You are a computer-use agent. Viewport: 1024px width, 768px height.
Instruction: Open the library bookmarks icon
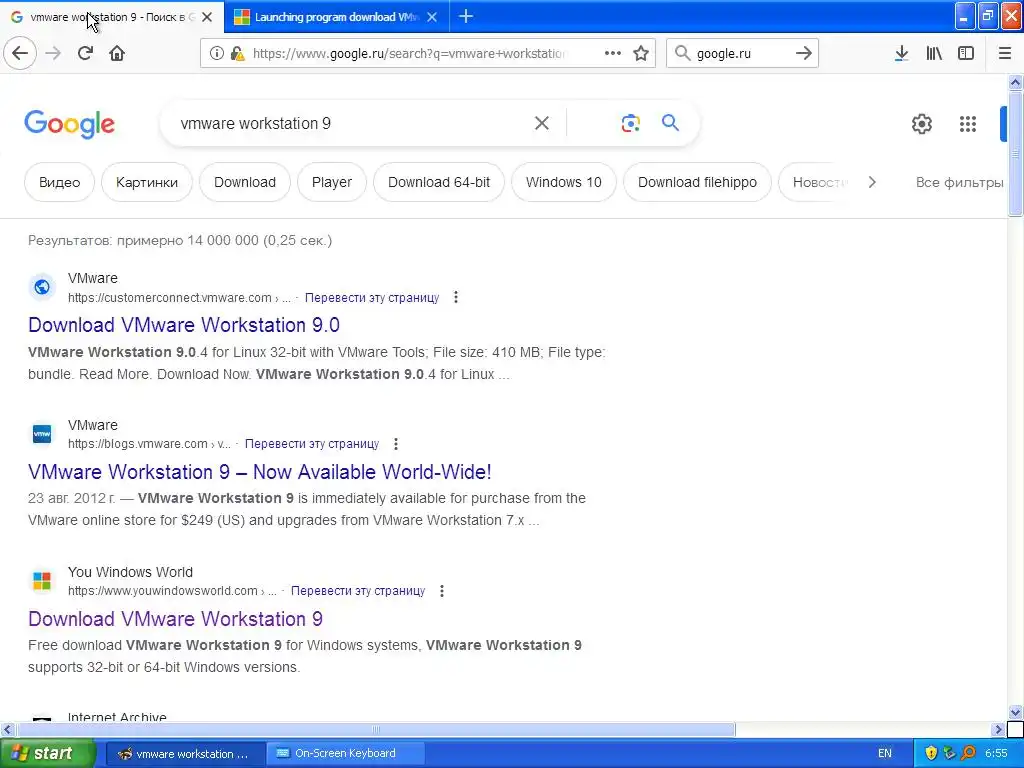pos(934,53)
